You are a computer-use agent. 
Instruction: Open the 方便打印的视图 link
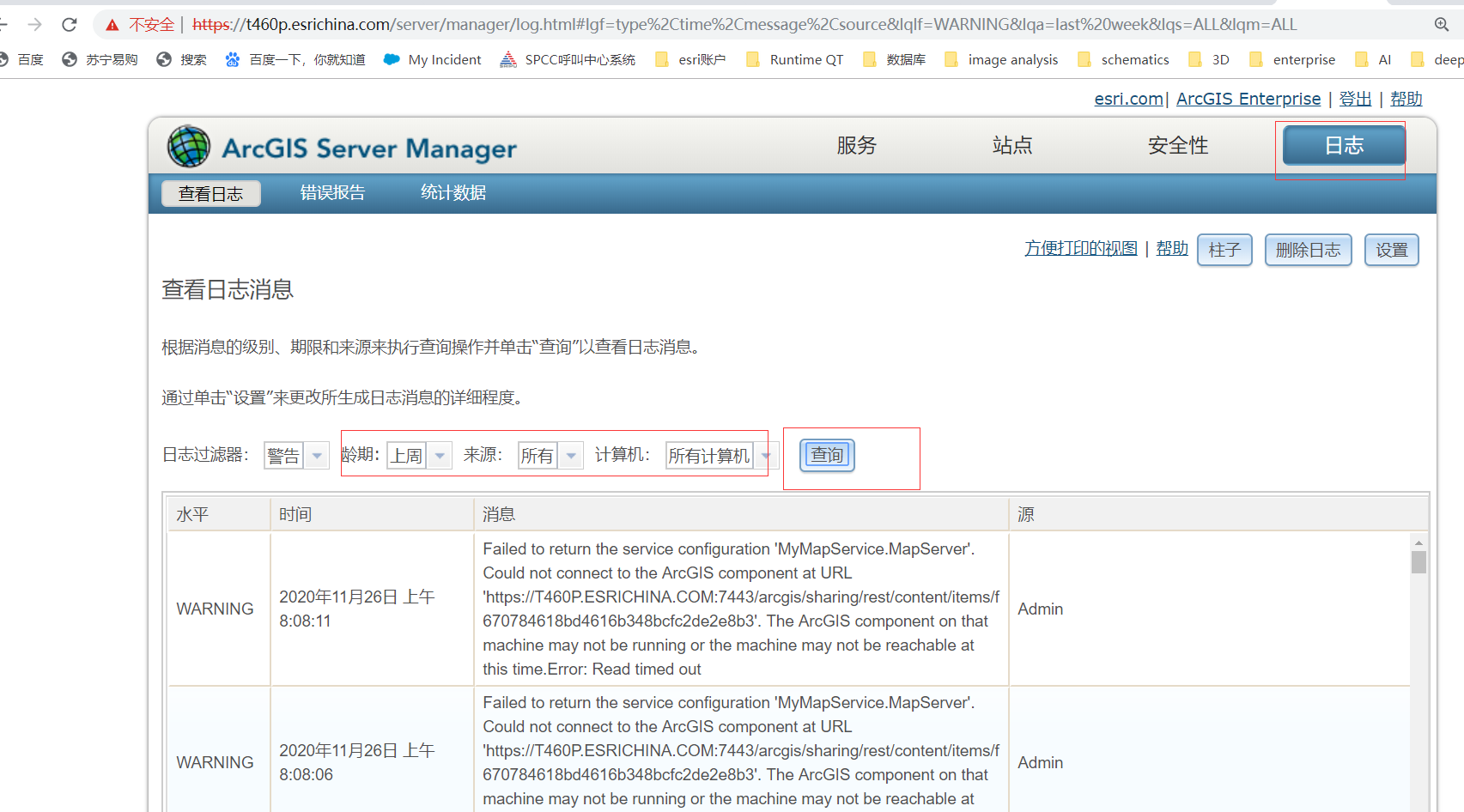point(1079,248)
